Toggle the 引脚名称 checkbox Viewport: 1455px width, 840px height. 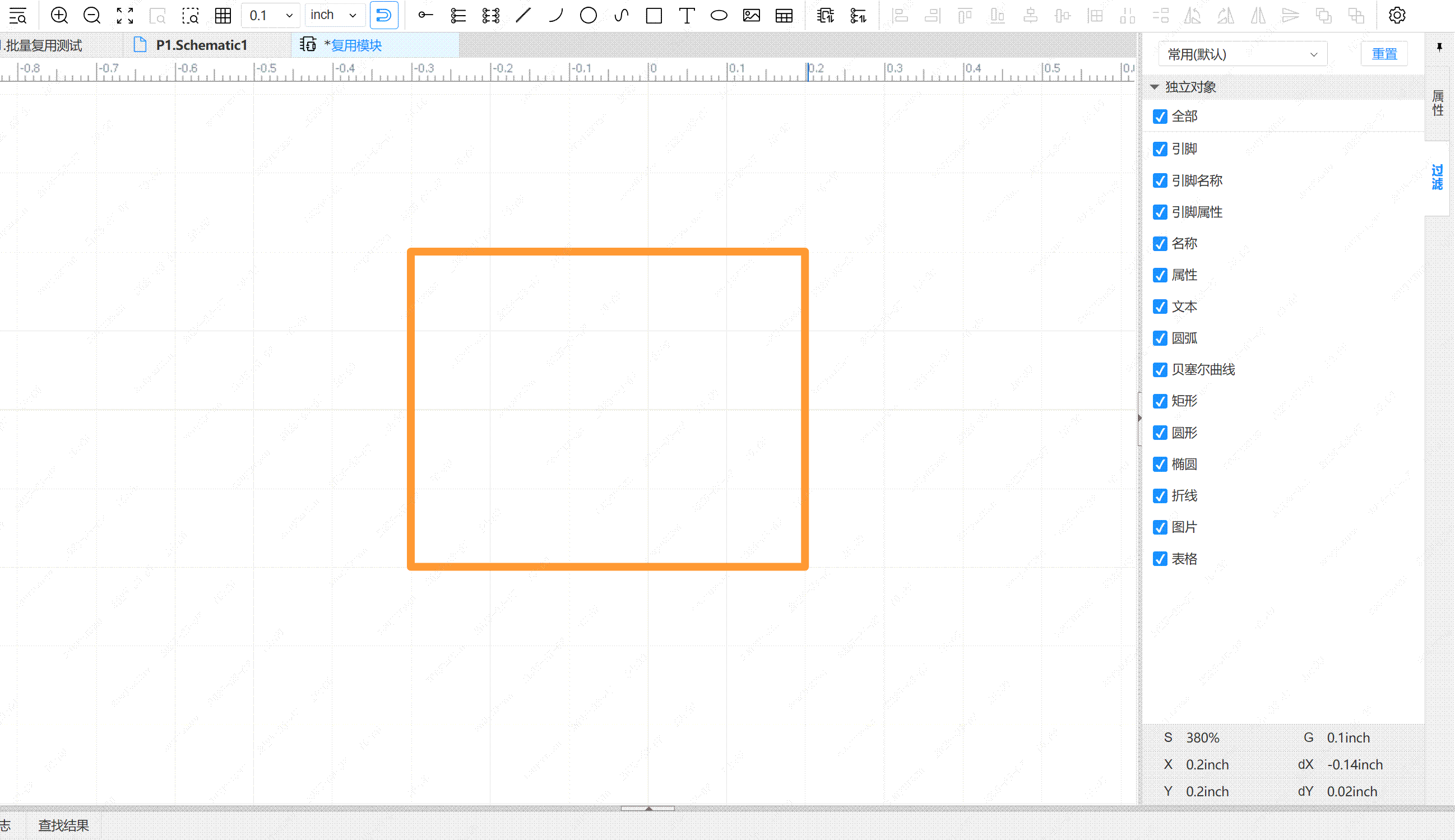pyautogui.click(x=1160, y=181)
